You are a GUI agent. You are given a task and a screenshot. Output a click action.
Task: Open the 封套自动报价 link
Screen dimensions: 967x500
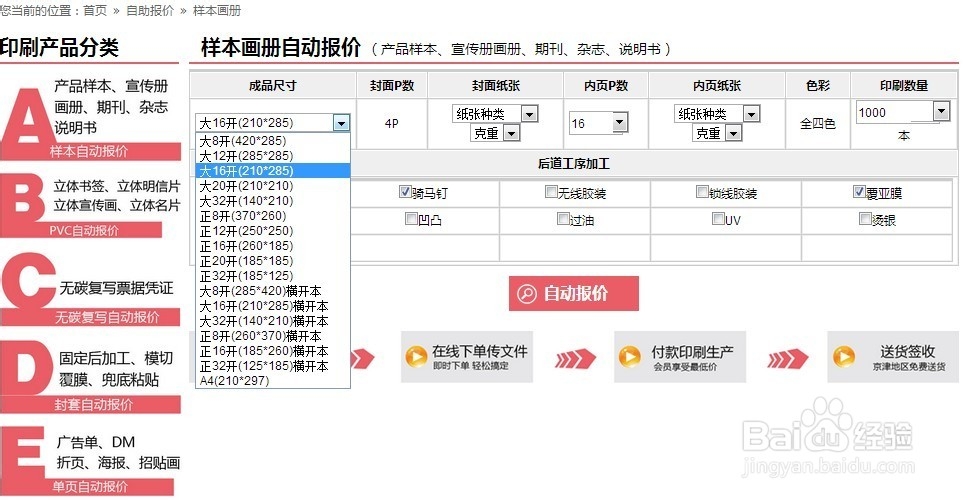click(93, 404)
